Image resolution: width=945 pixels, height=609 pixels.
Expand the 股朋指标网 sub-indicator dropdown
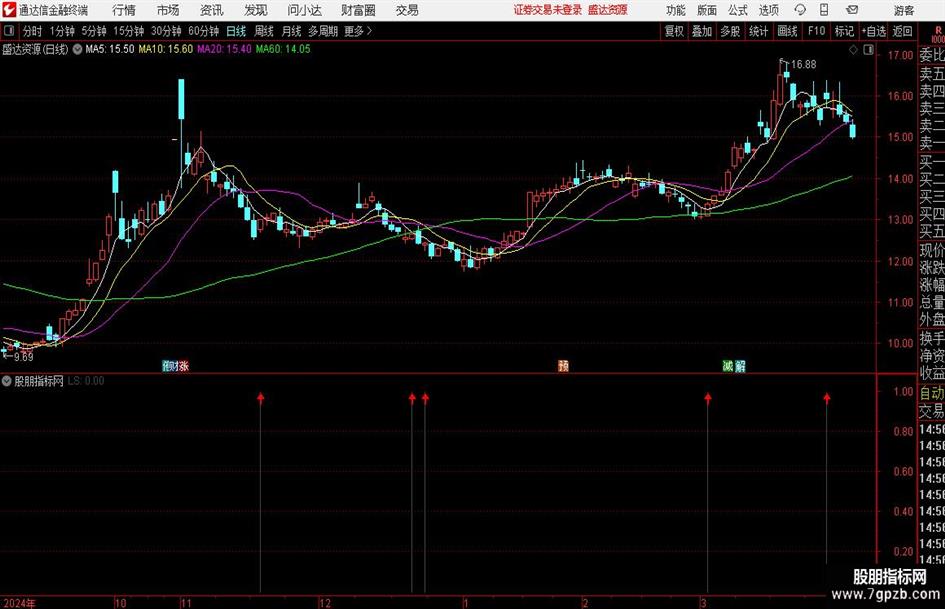(7, 381)
